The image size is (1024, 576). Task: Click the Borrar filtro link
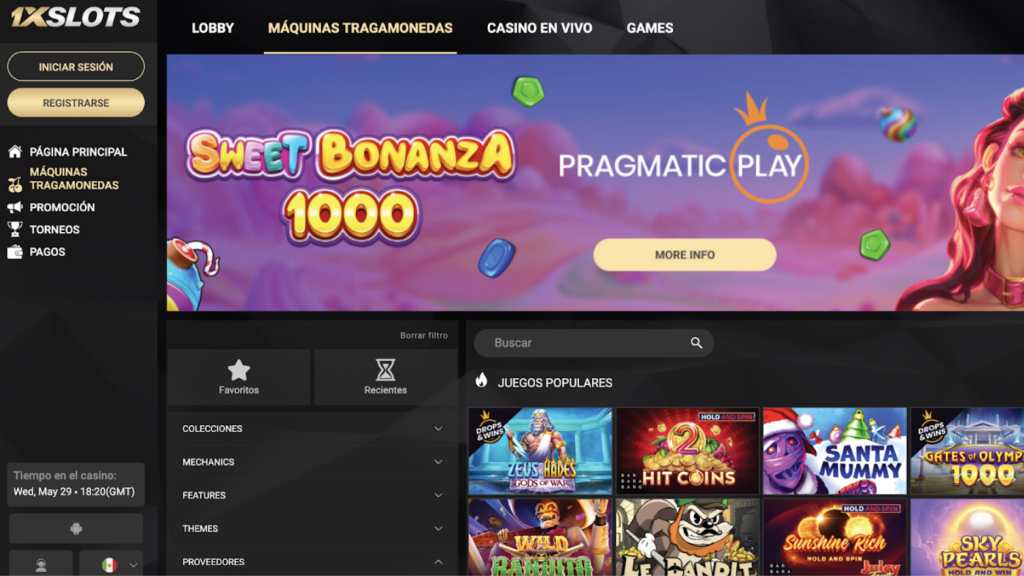424,335
